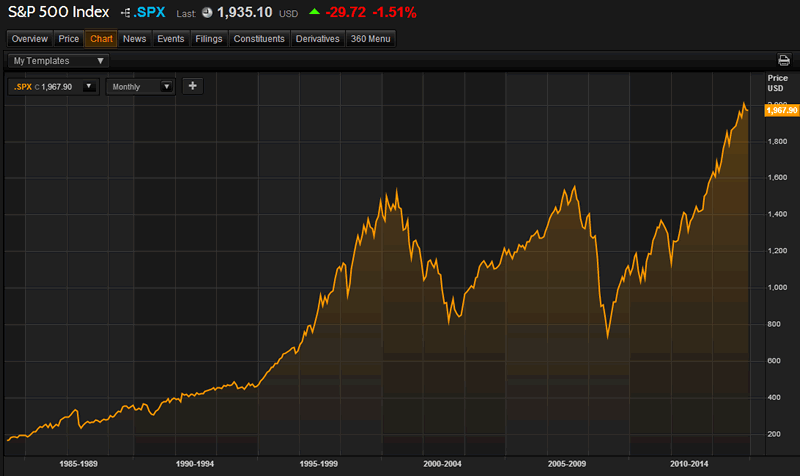
Task: Print the chart using the printer icon
Action: pos(784,60)
